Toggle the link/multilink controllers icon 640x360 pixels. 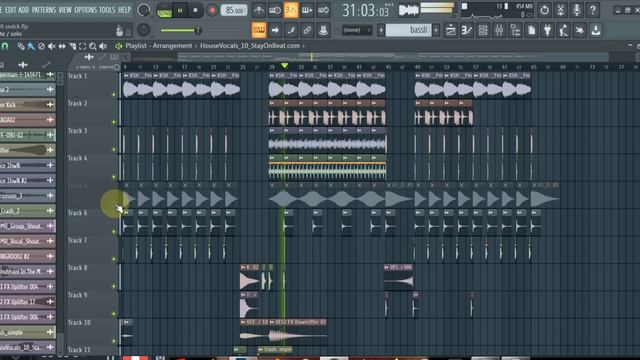[307, 30]
